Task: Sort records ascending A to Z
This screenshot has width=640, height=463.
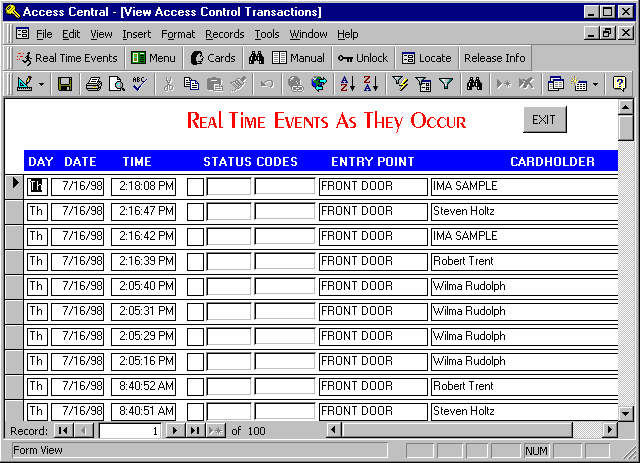Action: [347, 84]
